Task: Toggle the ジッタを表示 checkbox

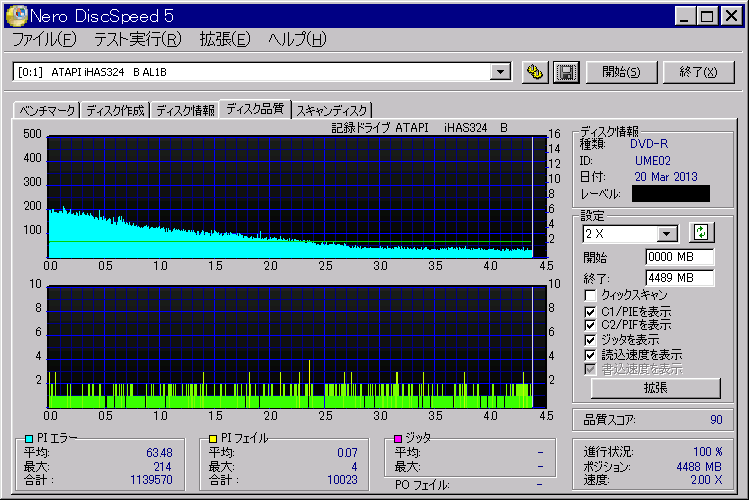Action: click(590, 340)
